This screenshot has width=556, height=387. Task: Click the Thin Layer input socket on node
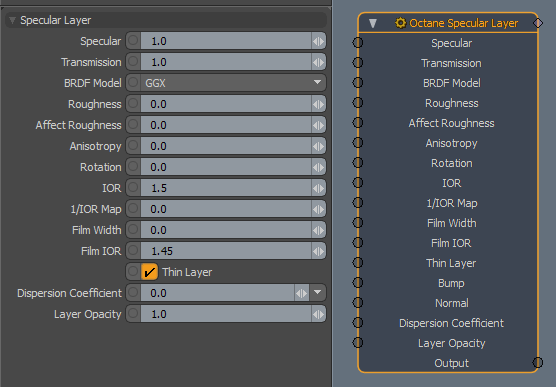click(358, 262)
